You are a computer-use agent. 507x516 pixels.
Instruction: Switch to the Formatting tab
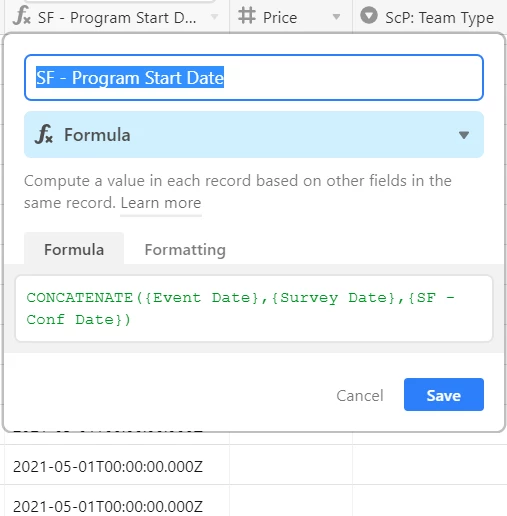coord(185,250)
